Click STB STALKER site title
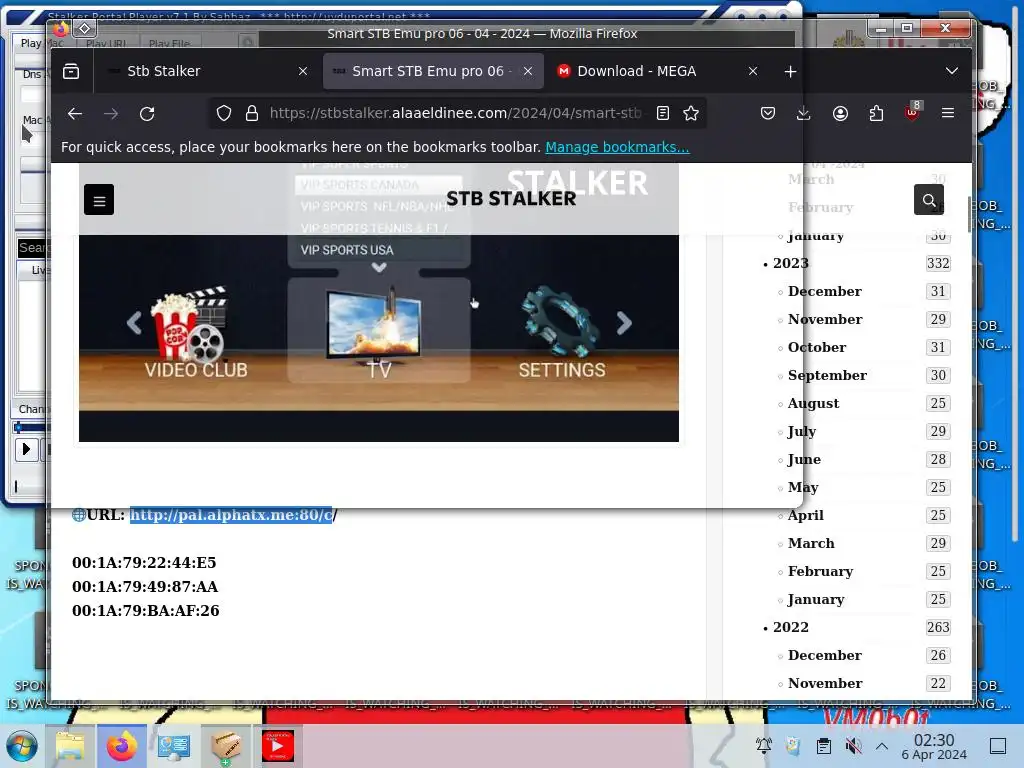1024x768 pixels. point(511,199)
